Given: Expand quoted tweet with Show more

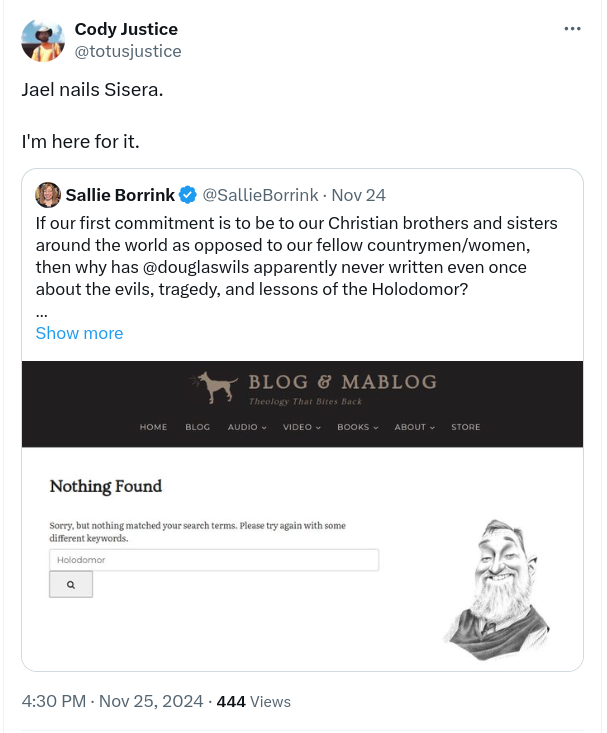Looking at the screenshot, I should [79, 333].
